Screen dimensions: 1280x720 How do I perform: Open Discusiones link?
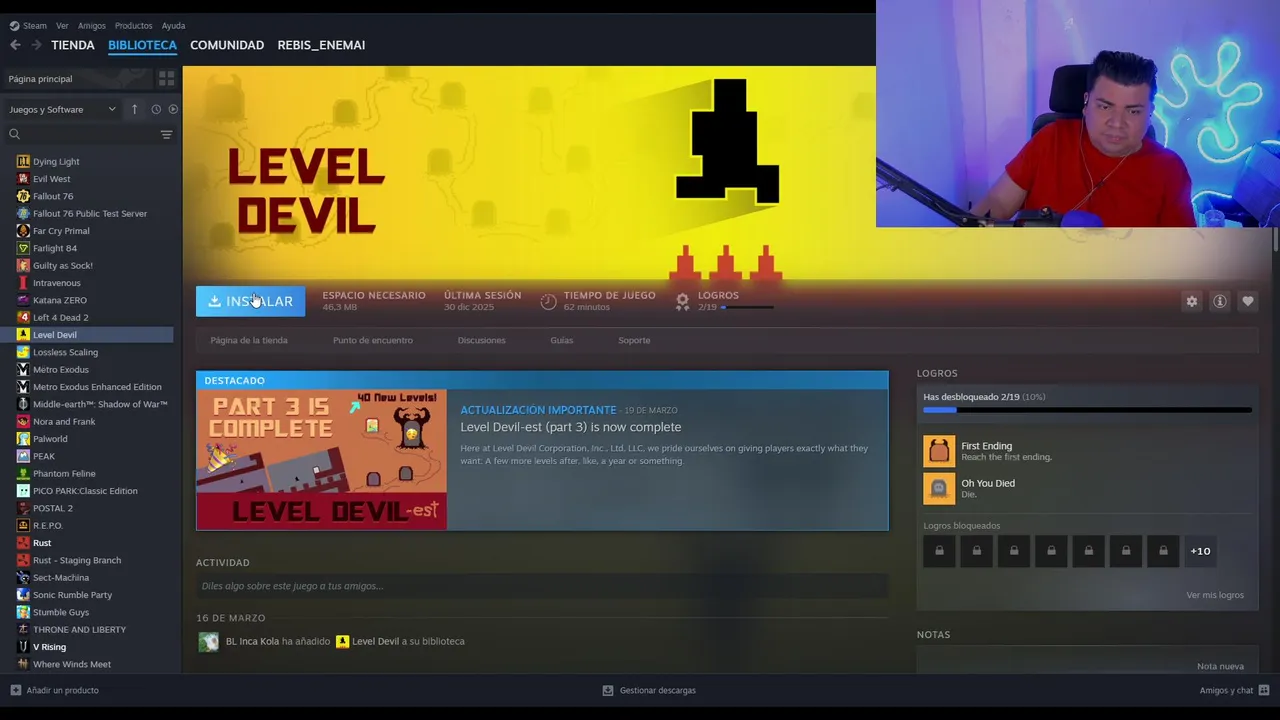click(x=481, y=340)
